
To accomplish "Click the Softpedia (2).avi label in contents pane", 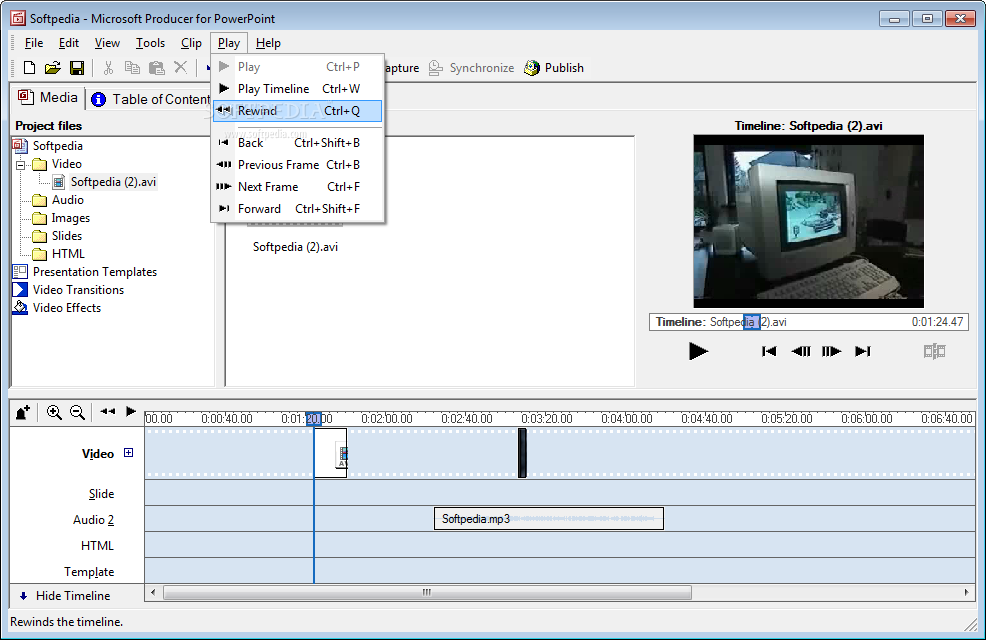I will click(296, 247).
